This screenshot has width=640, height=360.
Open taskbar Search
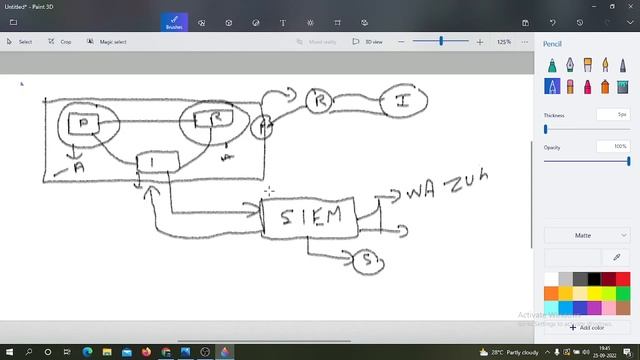[x=29, y=352]
